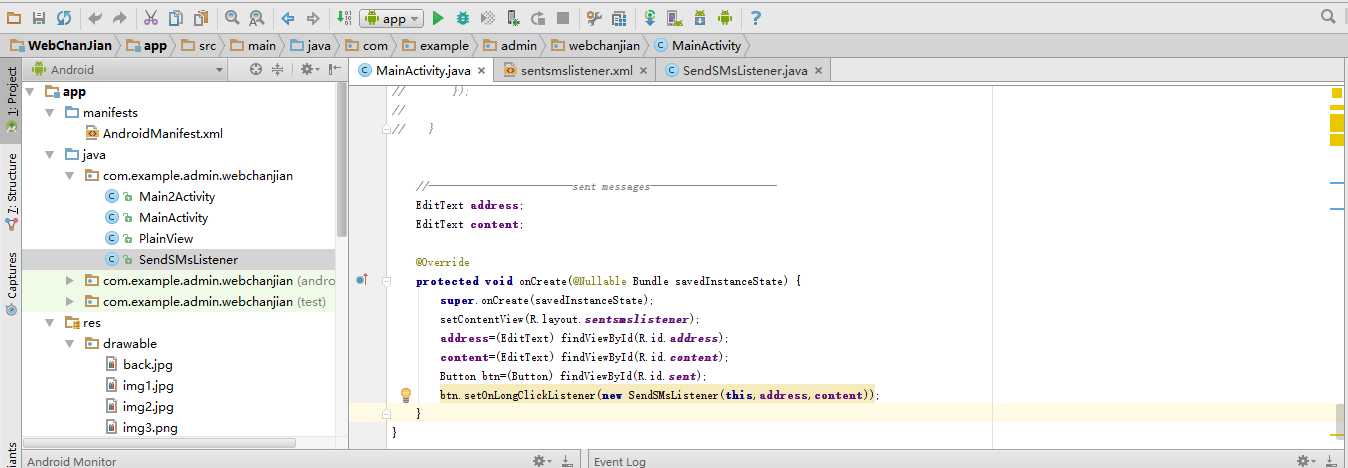Open the AVD Manager icon
This screenshot has width=1348, height=468.
click(675, 18)
